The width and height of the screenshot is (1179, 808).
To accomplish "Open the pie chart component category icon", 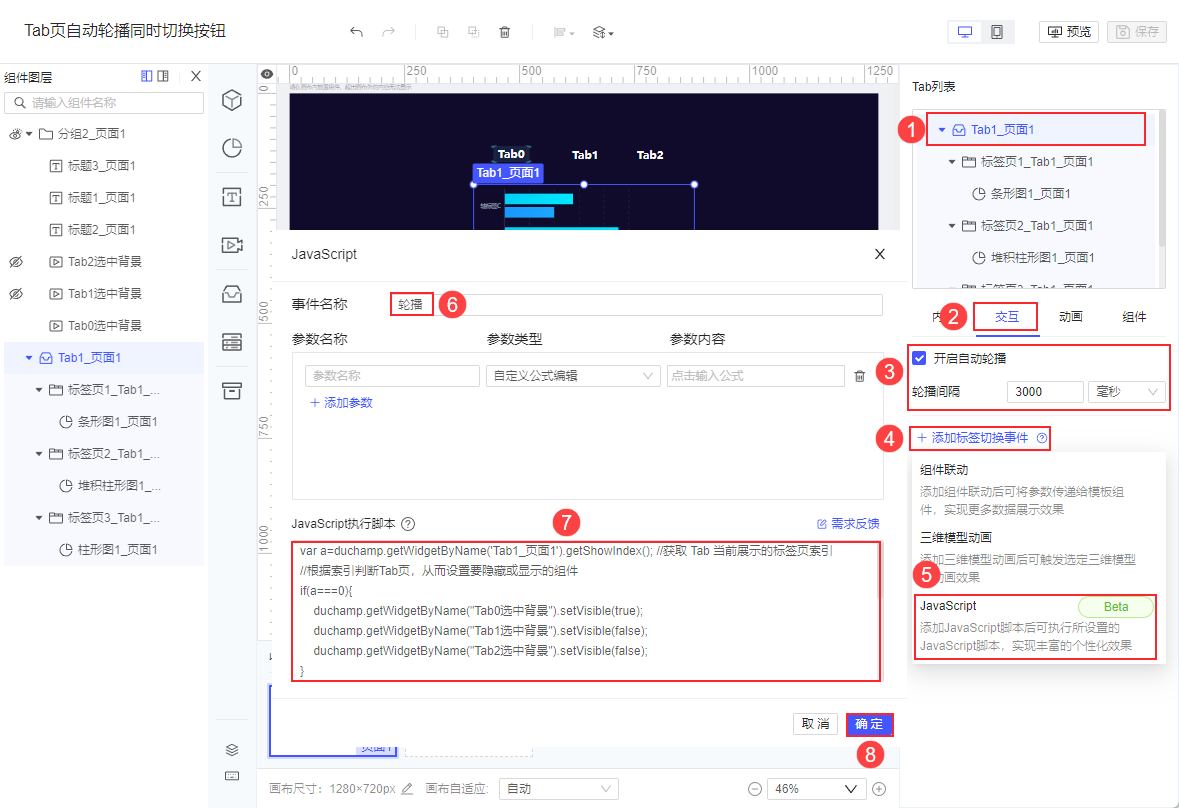I will [x=232, y=148].
